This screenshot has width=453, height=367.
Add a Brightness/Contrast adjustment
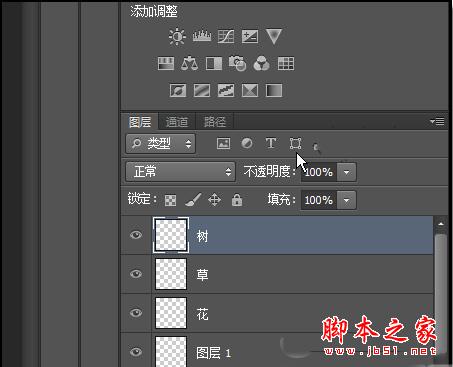tap(177, 36)
